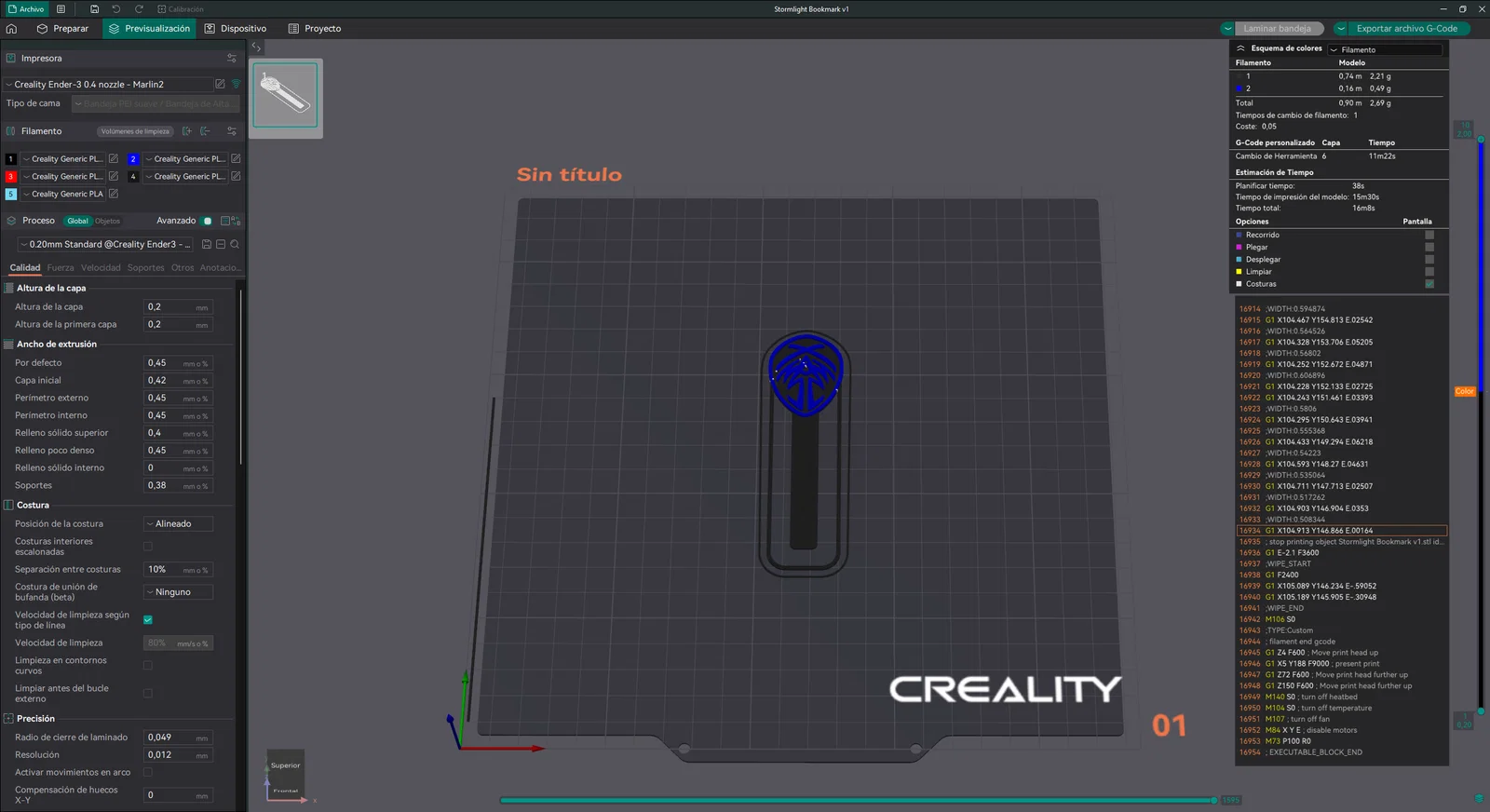Edit filament 2 preset

[236, 159]
